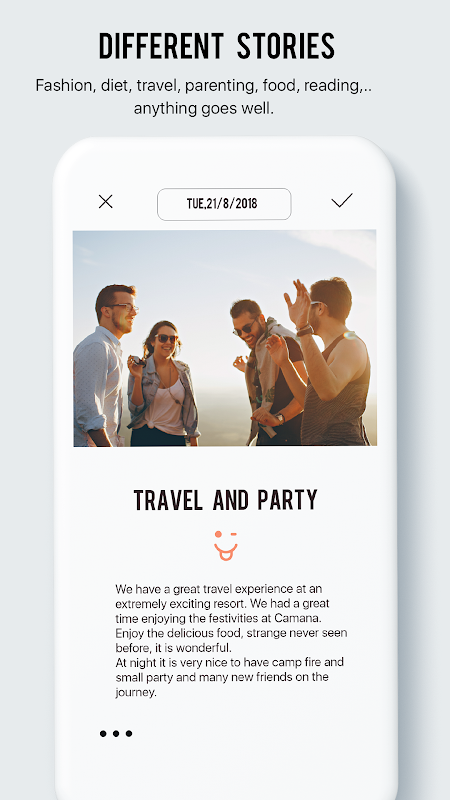Tap the woman wearing sunglasses in photo
Image resolution: width=450 pixels, height=800 pixels.
tap(162, 384)
